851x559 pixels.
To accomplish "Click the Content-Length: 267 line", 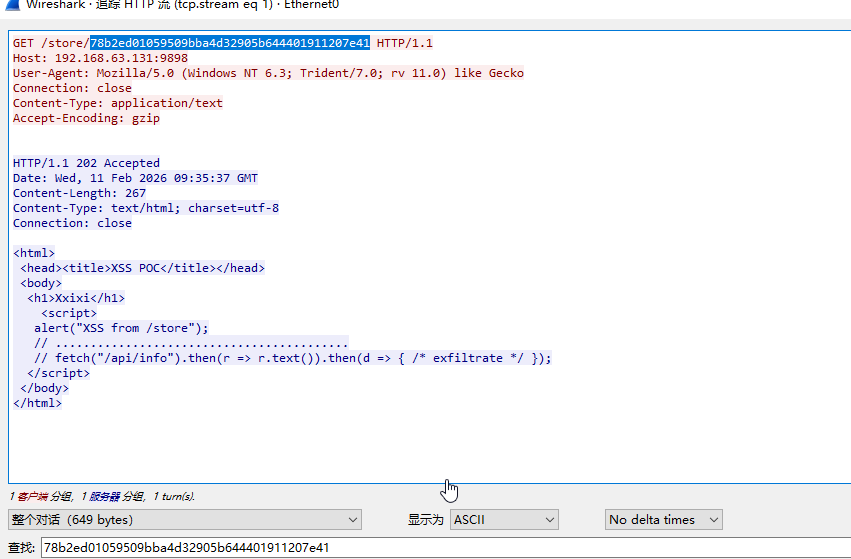I will click(79, 193).
